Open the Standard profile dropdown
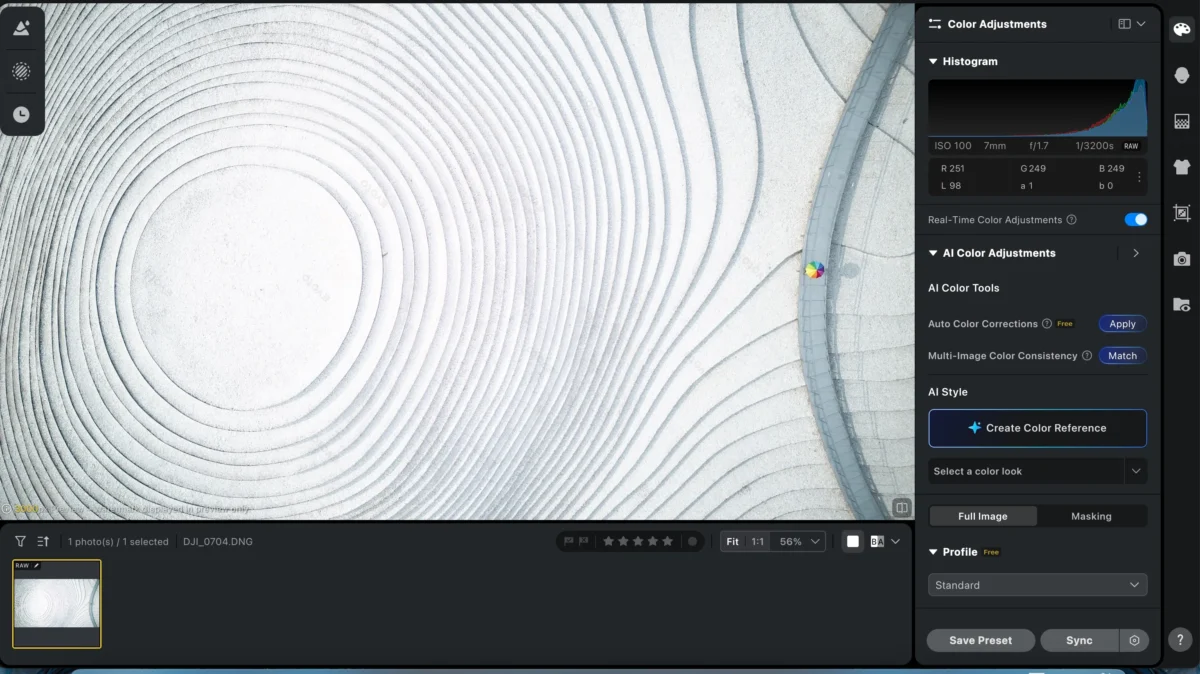The width and height of the screenshot is (1200, 674). pos(1037,584)
